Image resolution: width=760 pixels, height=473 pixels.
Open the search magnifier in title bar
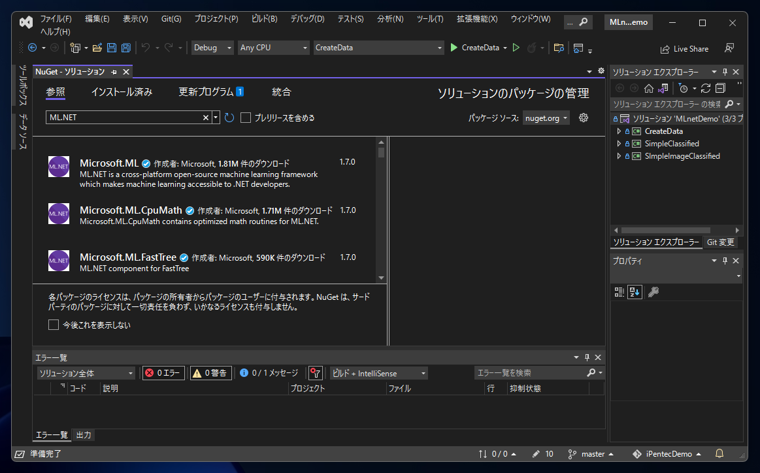click(584, 22)
